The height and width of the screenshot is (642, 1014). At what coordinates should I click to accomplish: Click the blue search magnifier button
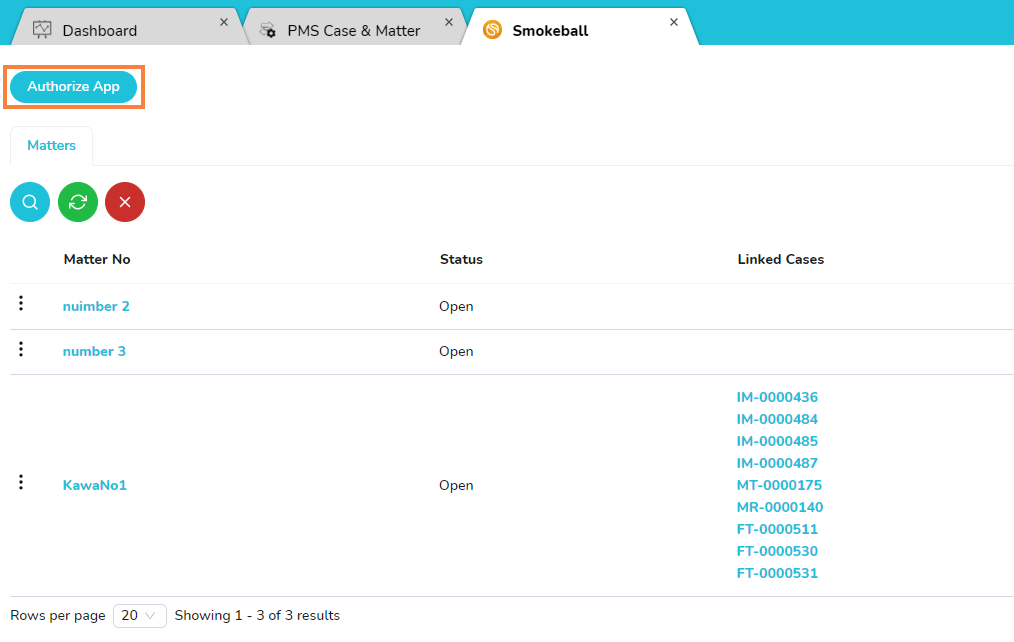click(30, 202)
